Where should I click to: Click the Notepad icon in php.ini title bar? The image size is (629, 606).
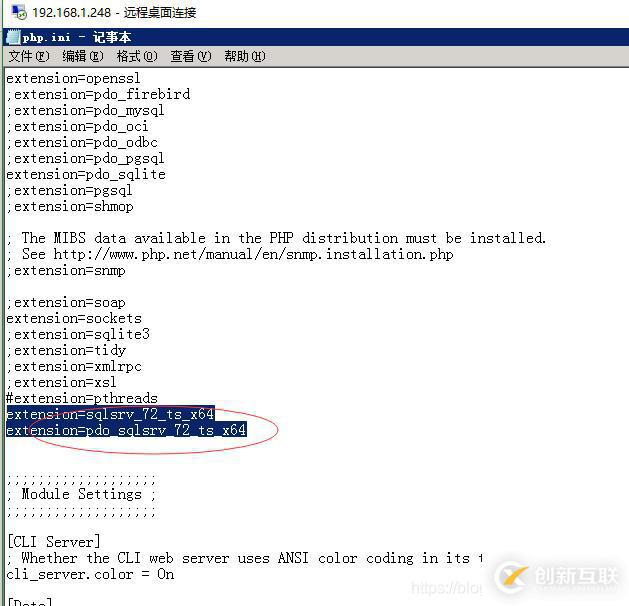(13, 37)
